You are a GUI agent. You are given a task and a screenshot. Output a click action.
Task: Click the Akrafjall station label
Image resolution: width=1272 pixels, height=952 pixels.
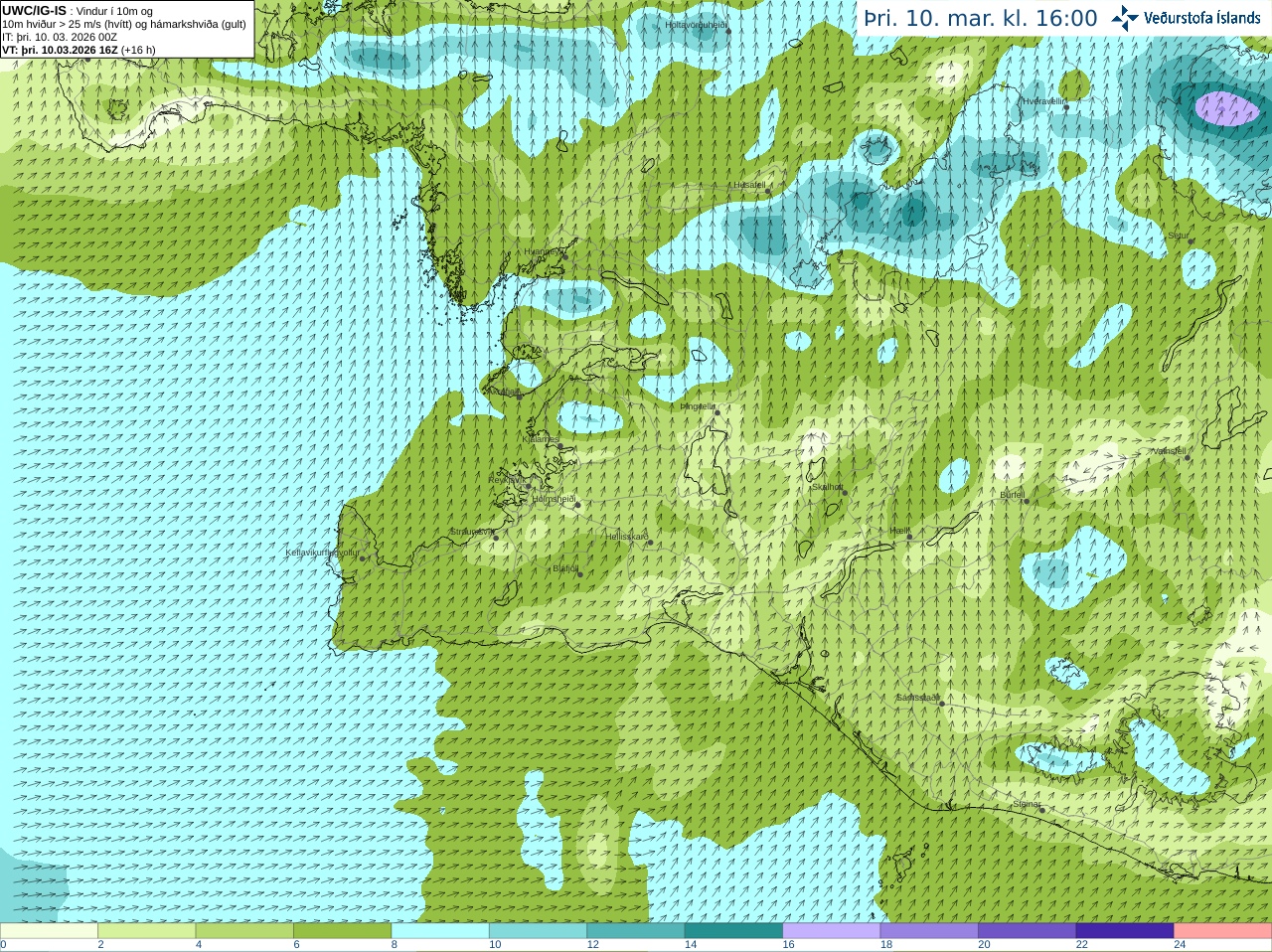pos(502,392)
